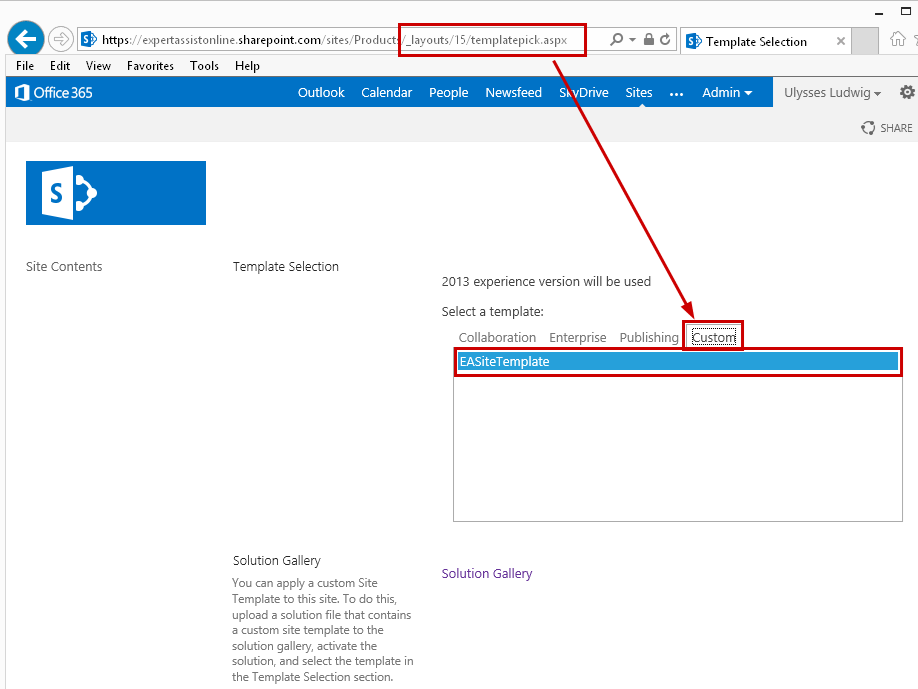Image resolution: width=918 pixels, height=689 pixels.
Task: Open the Ulysses Ludwig user menu
Action: point(832,93)
